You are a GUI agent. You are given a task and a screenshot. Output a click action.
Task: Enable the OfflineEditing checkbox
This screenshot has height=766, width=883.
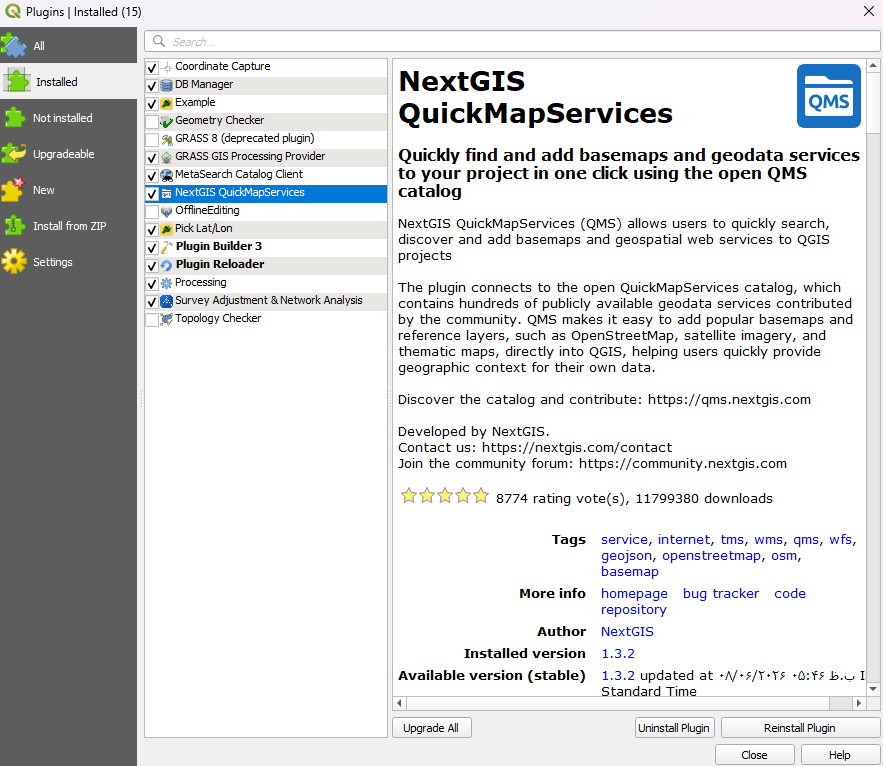152,212
